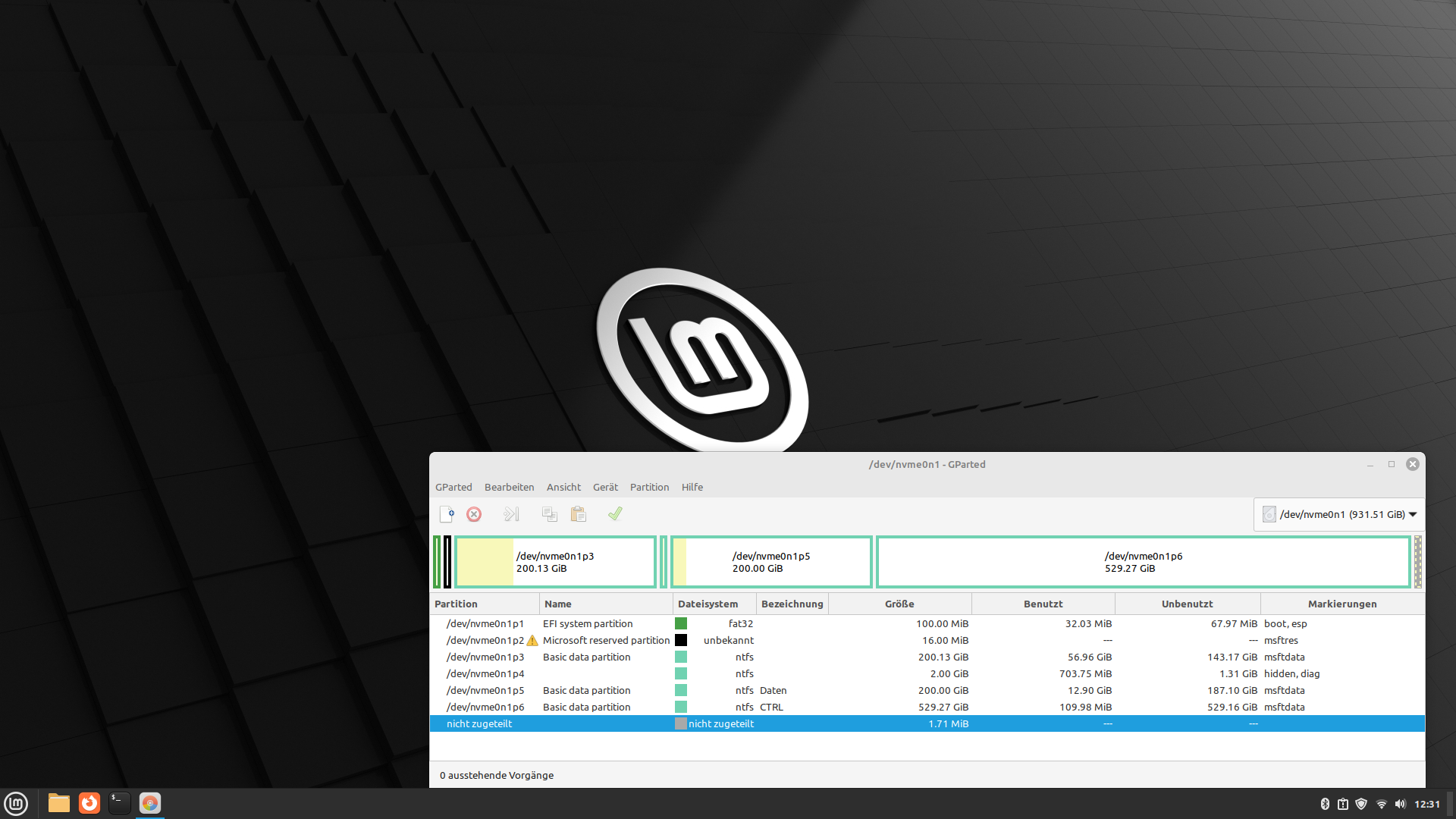Click the copy partition toolbar icon

[x=550, y=514]
